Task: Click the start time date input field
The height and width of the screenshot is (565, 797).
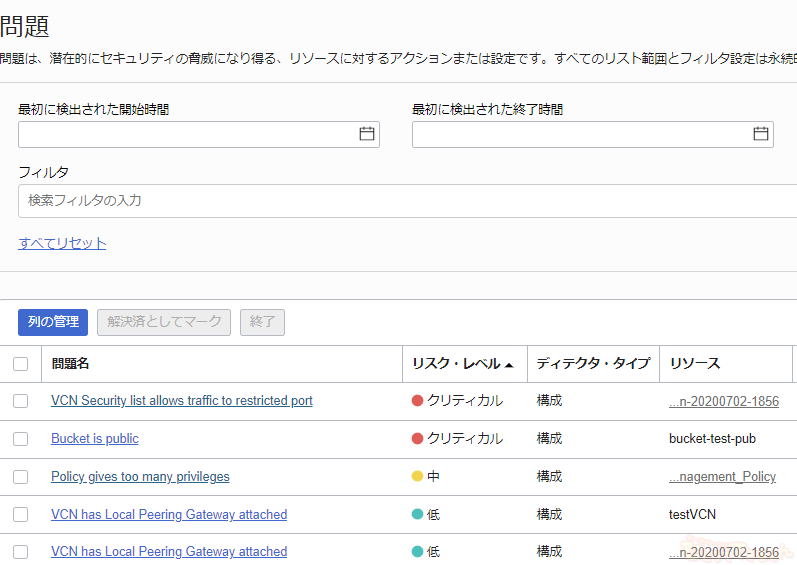Action: [x=185, y=134]
